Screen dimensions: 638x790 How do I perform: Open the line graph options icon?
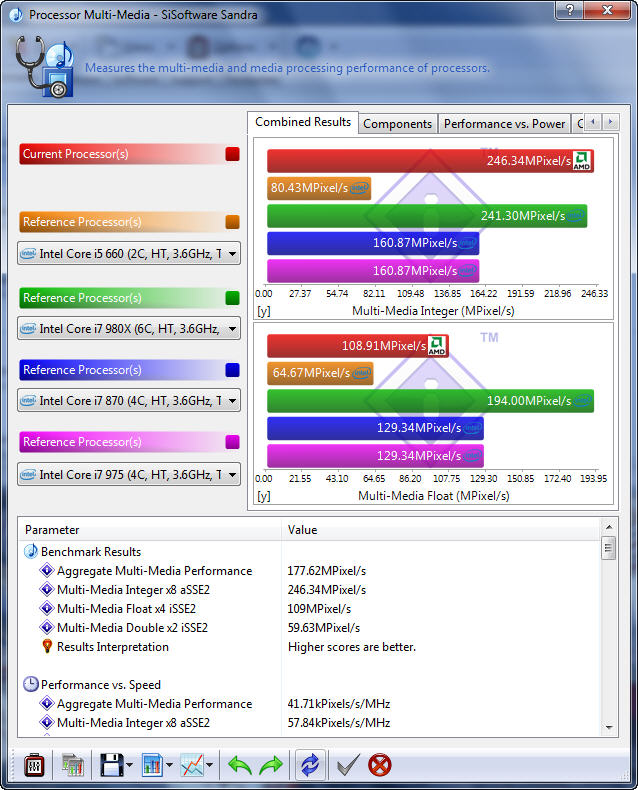point(192,765)
